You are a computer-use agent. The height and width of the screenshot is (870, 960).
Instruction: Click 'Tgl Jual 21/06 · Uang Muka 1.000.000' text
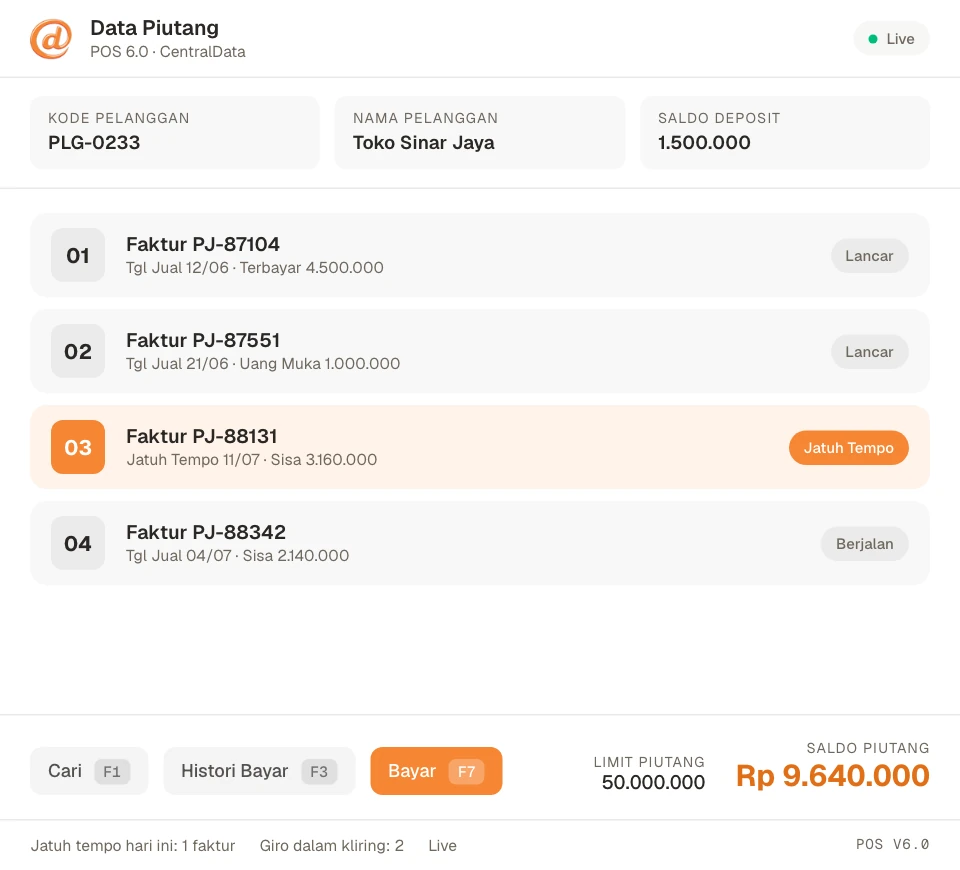pyautogui.click(x=263, y=364)
